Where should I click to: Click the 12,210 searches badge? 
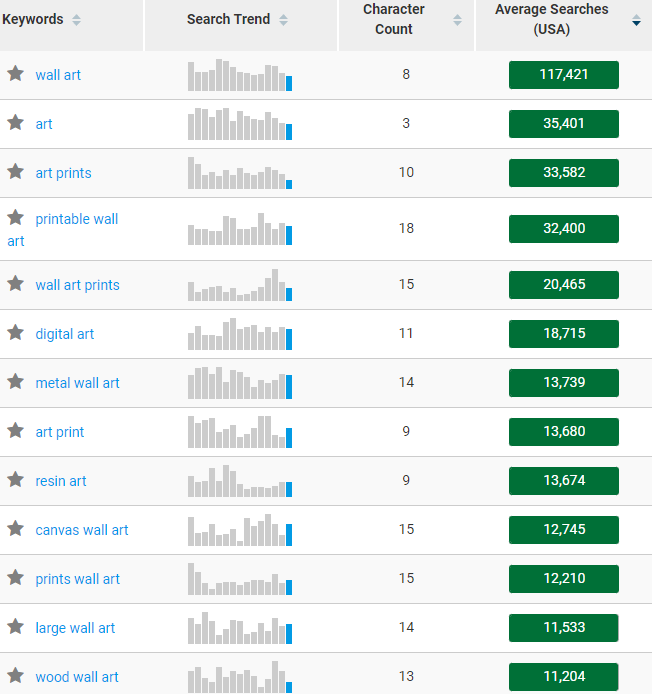point(564,578)
